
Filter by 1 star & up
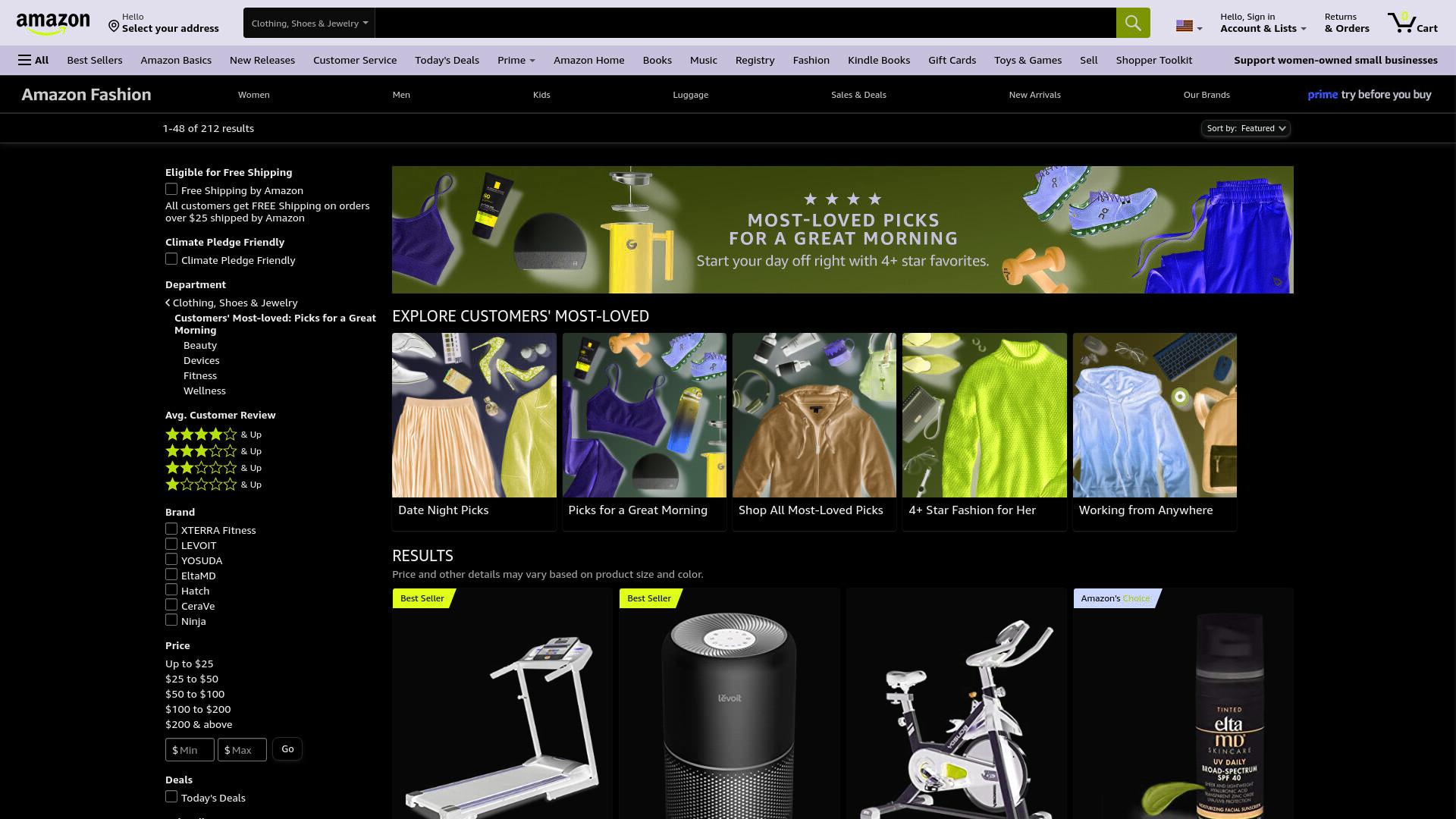pyautogui.click(x=213, y=485)
